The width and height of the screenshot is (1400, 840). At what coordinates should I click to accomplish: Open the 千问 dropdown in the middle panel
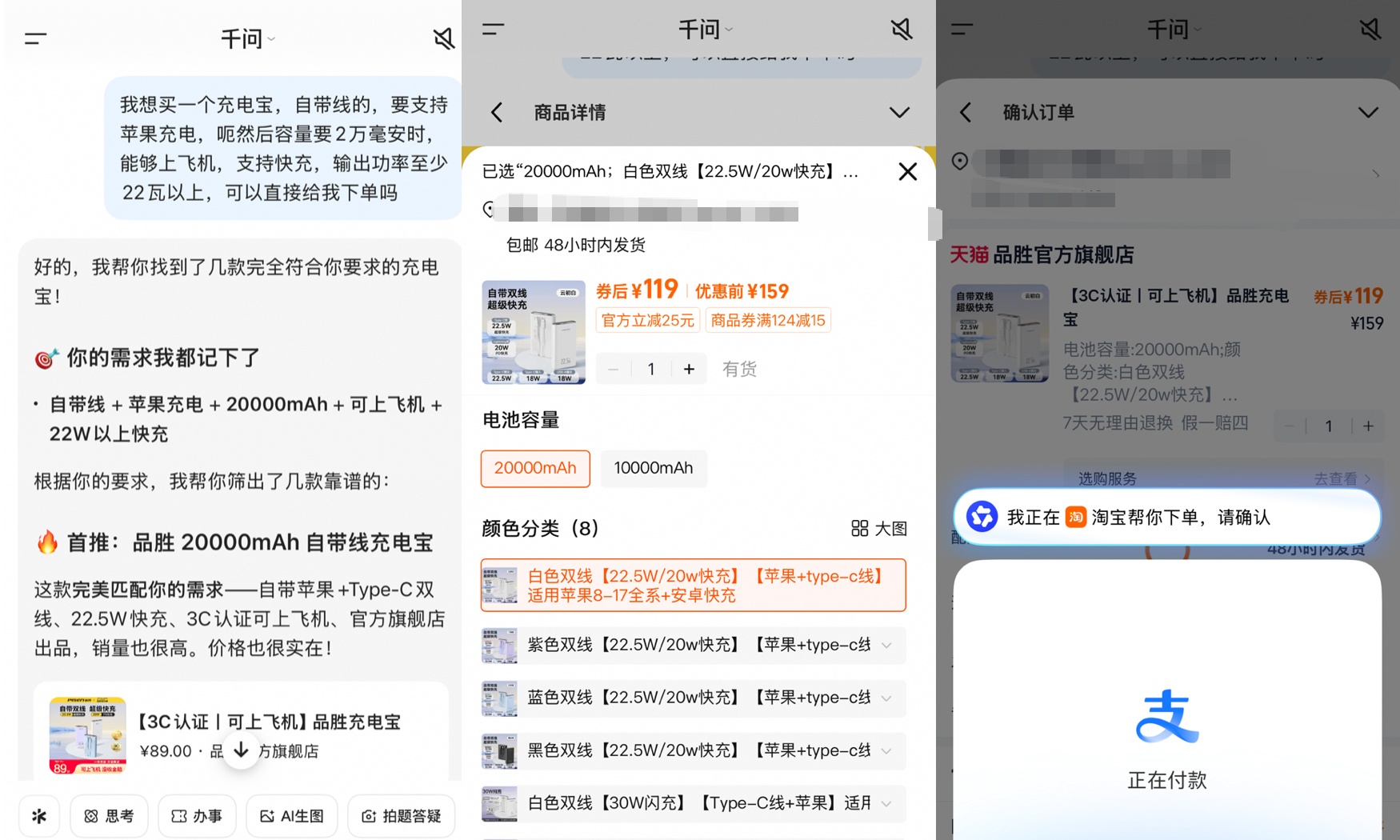[705, 30]
